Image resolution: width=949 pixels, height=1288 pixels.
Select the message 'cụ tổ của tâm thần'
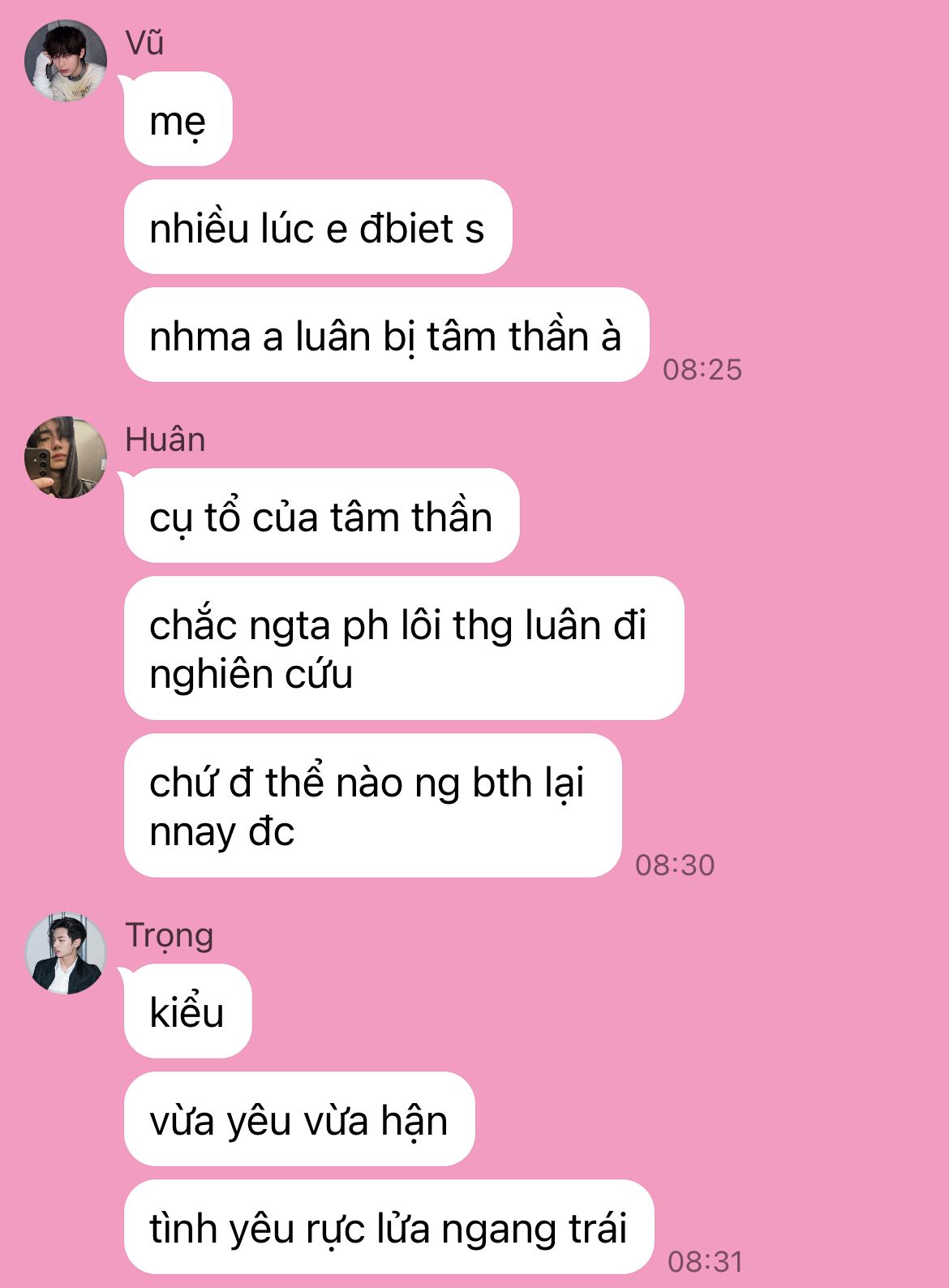click(321, 516)
